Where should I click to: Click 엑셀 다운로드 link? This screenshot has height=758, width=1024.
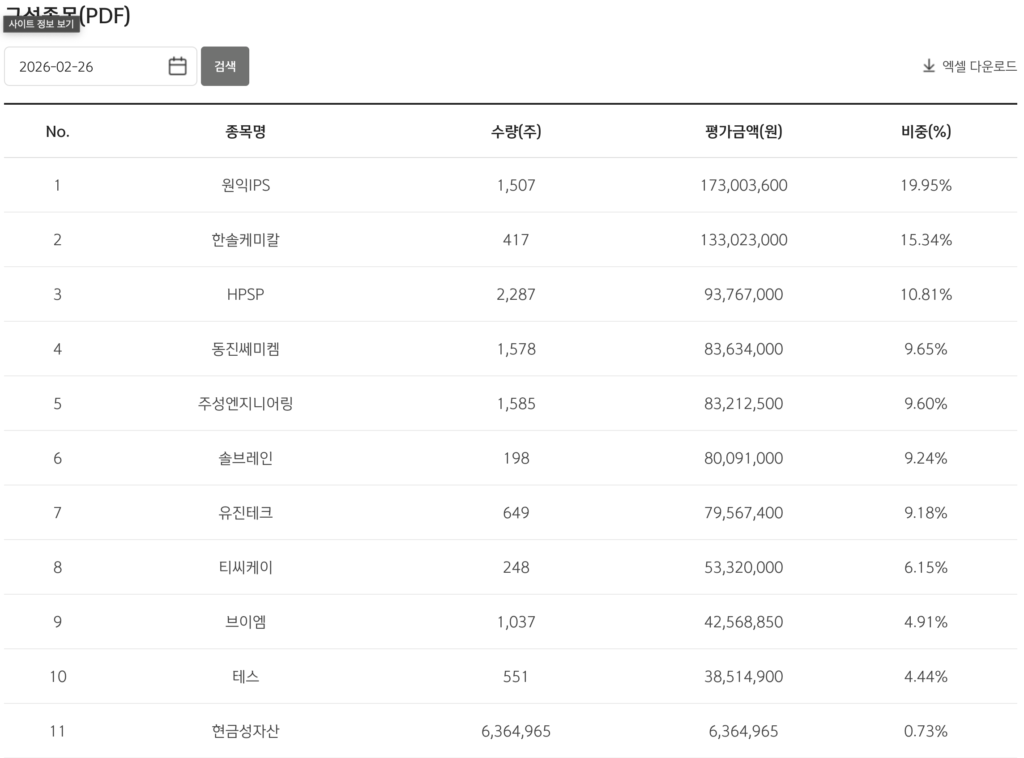click(x=979, y=67)
